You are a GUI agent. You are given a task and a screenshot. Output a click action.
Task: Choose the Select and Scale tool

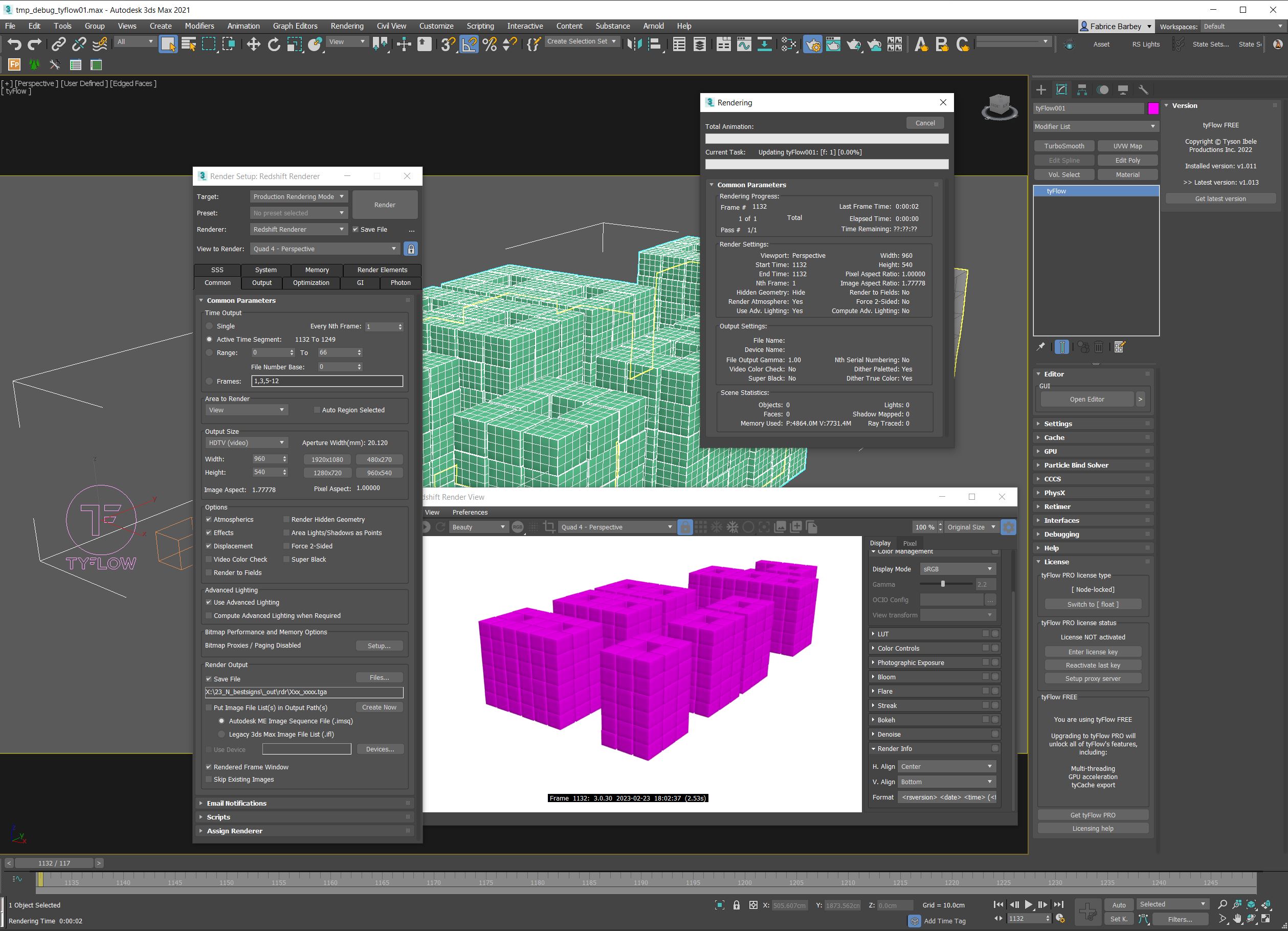[294, 45]
